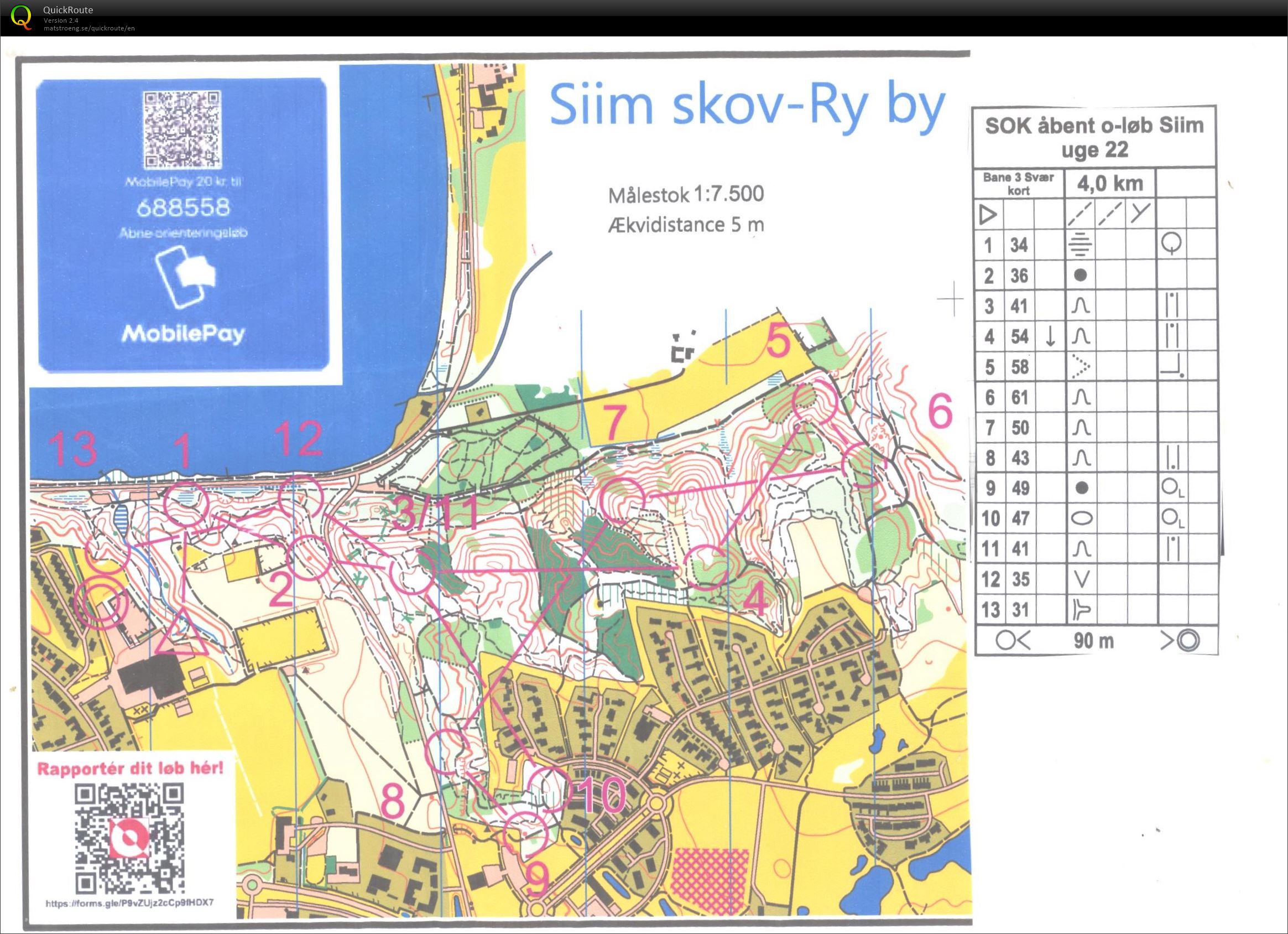The image size is (1288, 934).
Task: Click the knoll symbol in row 3, code 41
Action: click(x=1080, y=306)
